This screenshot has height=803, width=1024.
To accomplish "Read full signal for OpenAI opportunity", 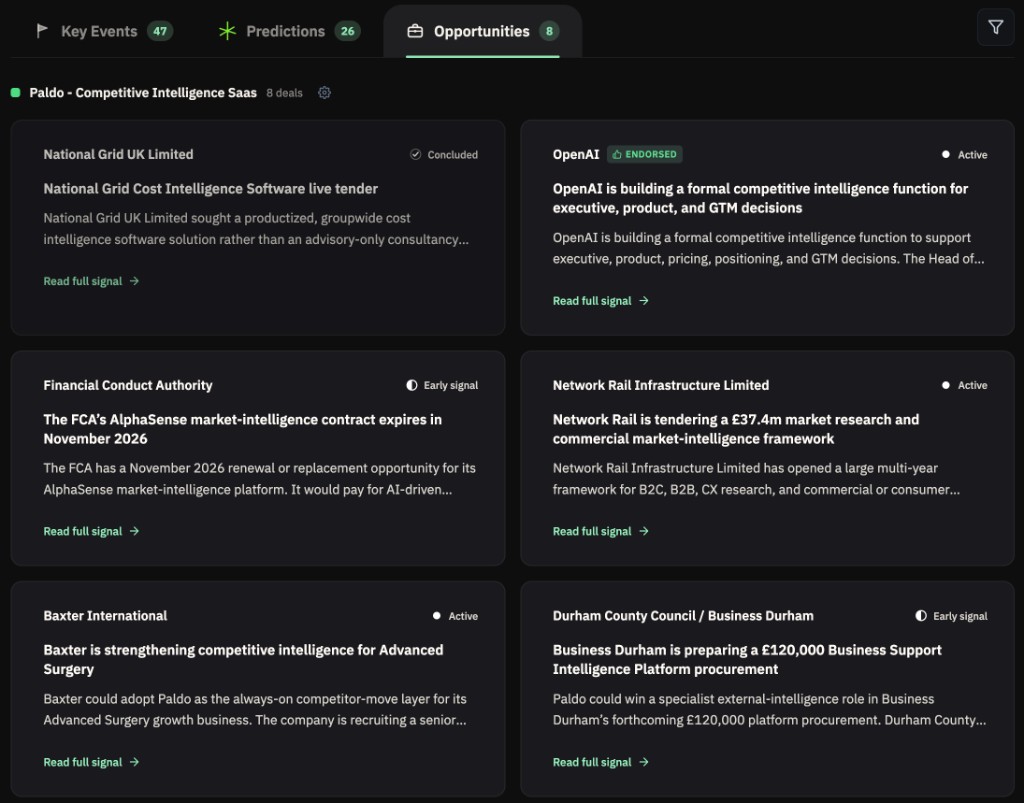I will 601,300.
